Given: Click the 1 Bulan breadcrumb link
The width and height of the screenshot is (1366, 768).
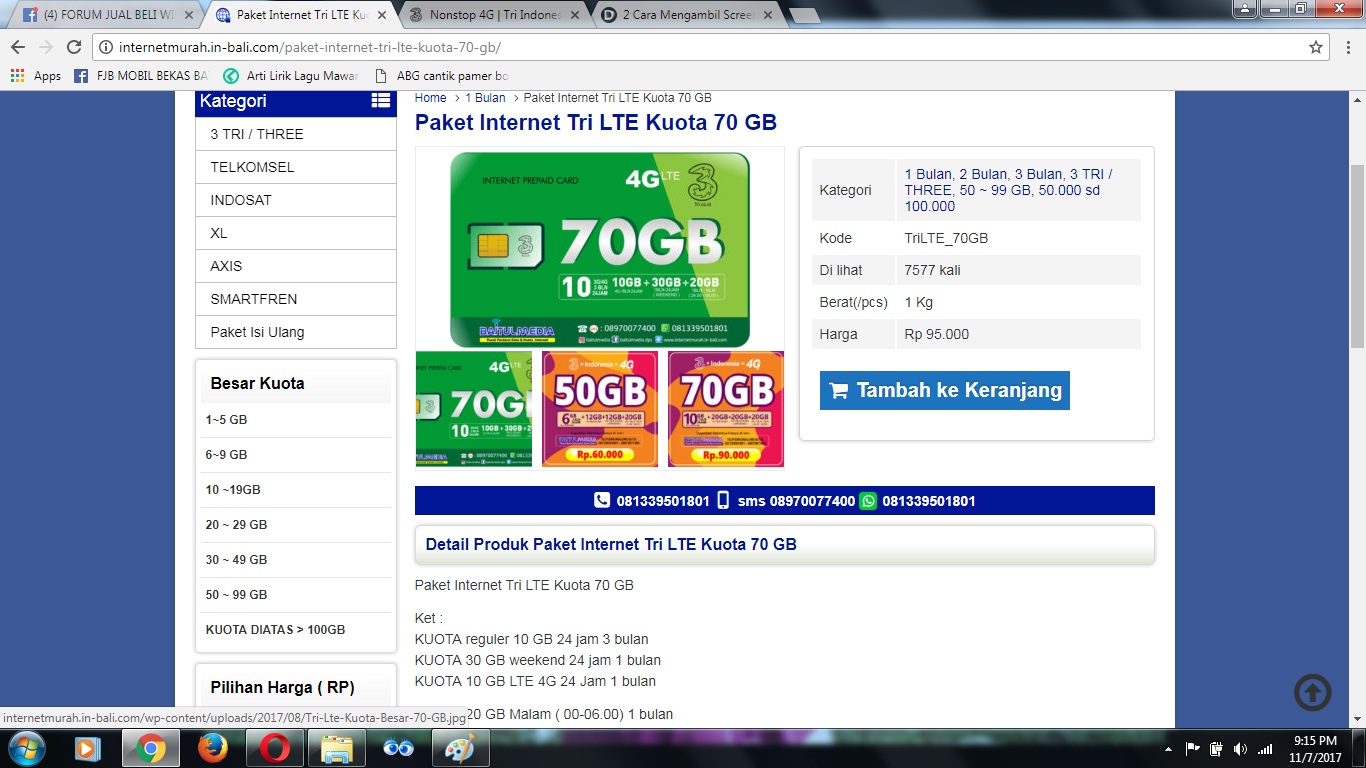Looking at the screenshot, I should (485, 98).
